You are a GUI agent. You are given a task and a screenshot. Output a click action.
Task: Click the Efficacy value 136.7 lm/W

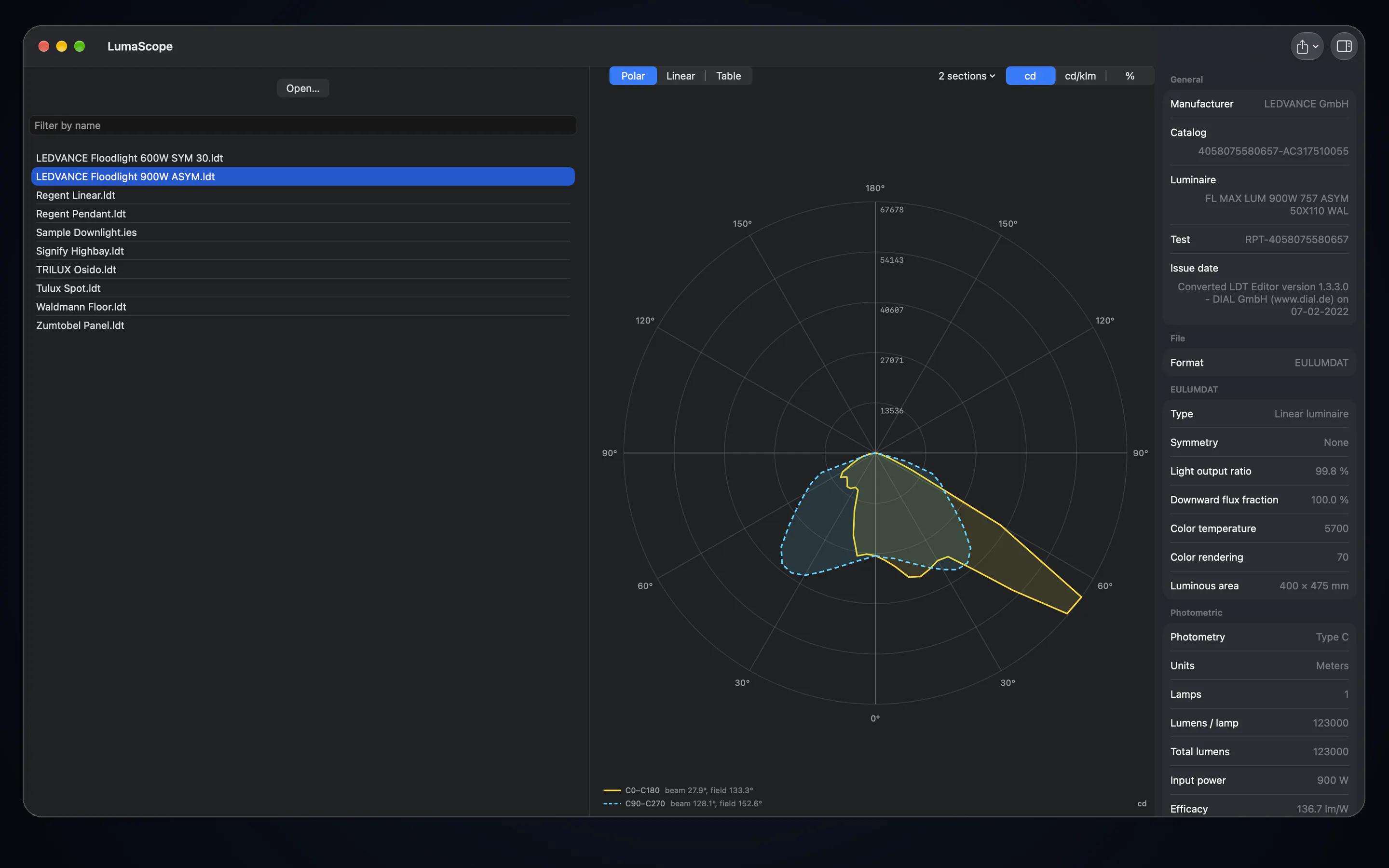pyautogui.click(x=1322, y=810)
